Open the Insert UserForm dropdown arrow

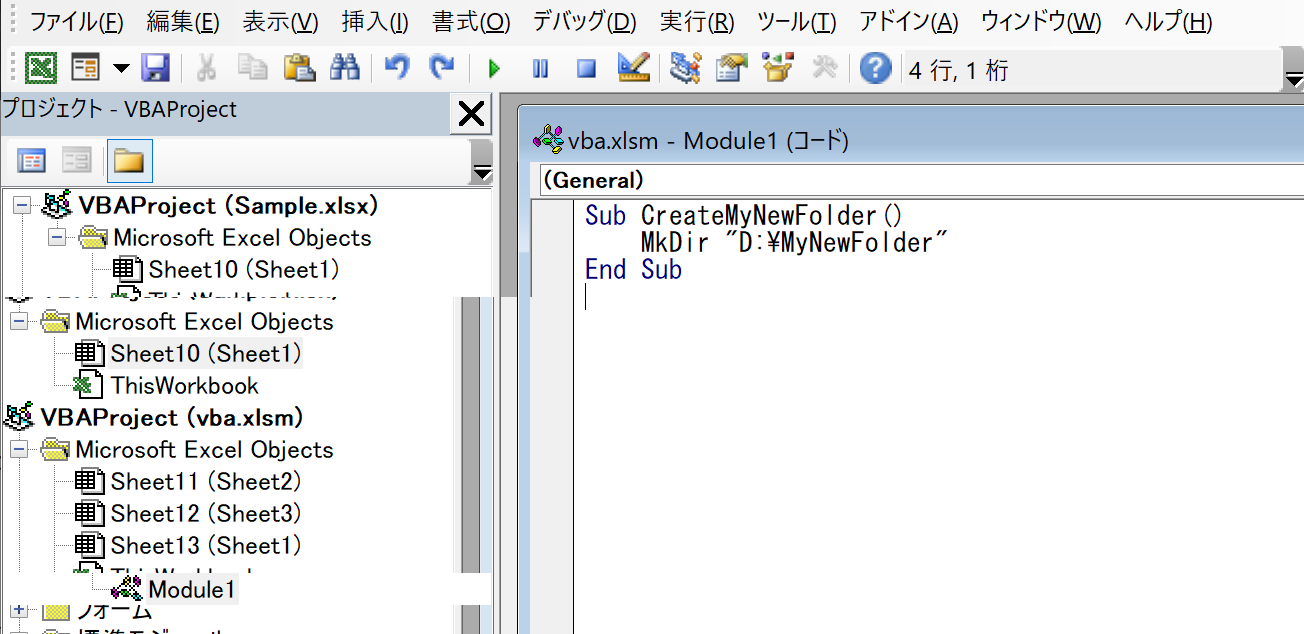121,68
